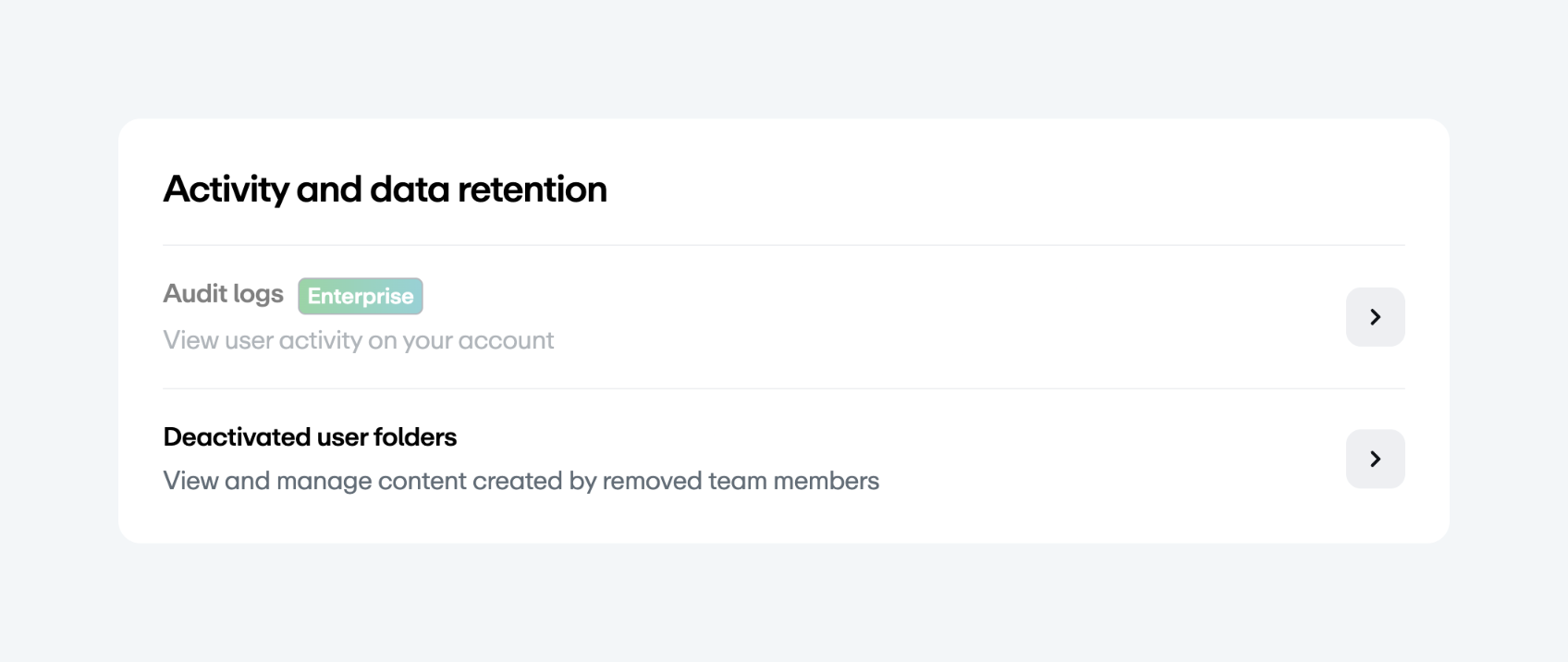Open Audit logs with its arrow button

(1375, 317)
